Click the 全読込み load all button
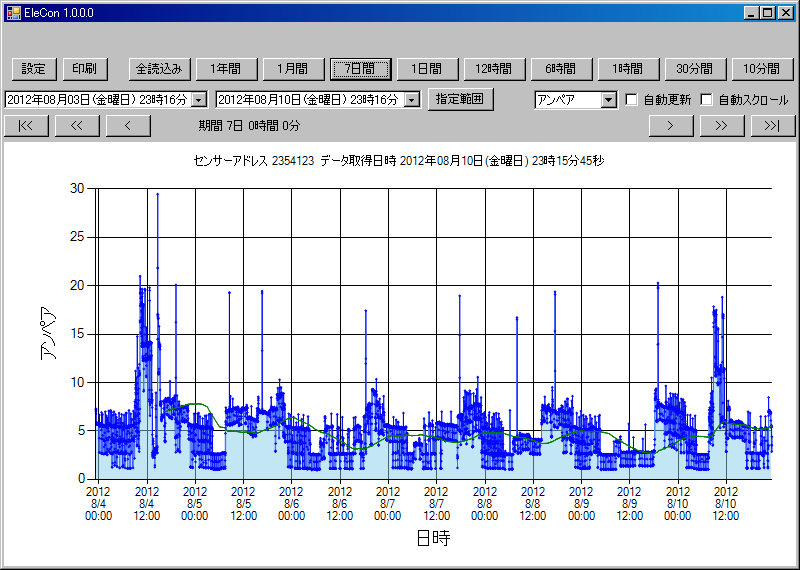 click(x=160, y=69)
